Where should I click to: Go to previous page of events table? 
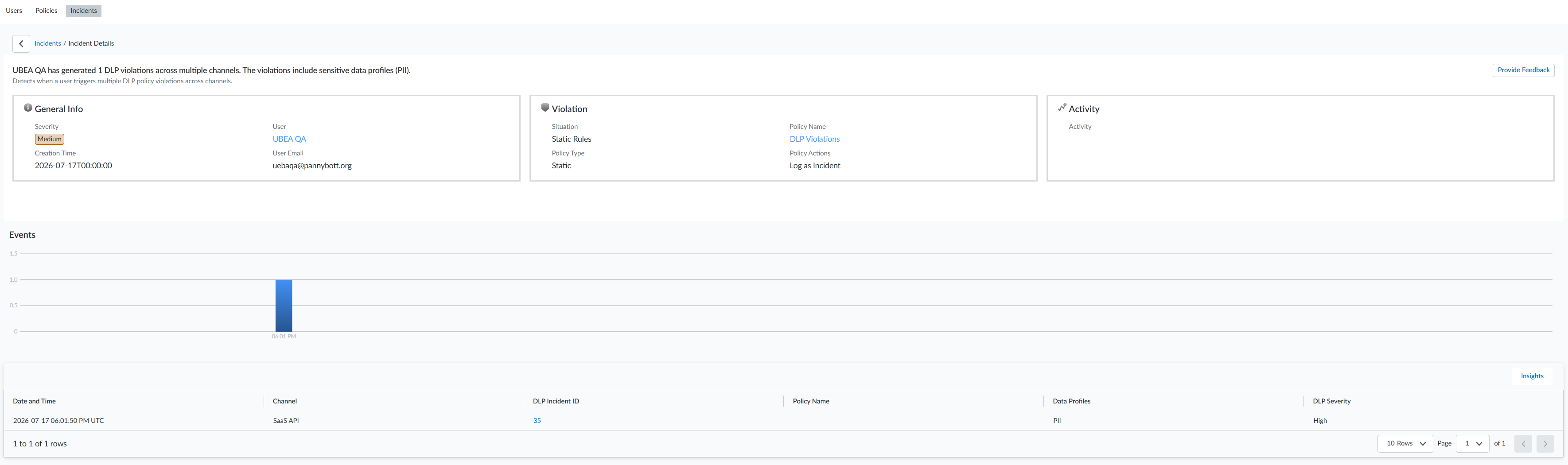[1523, 444]
